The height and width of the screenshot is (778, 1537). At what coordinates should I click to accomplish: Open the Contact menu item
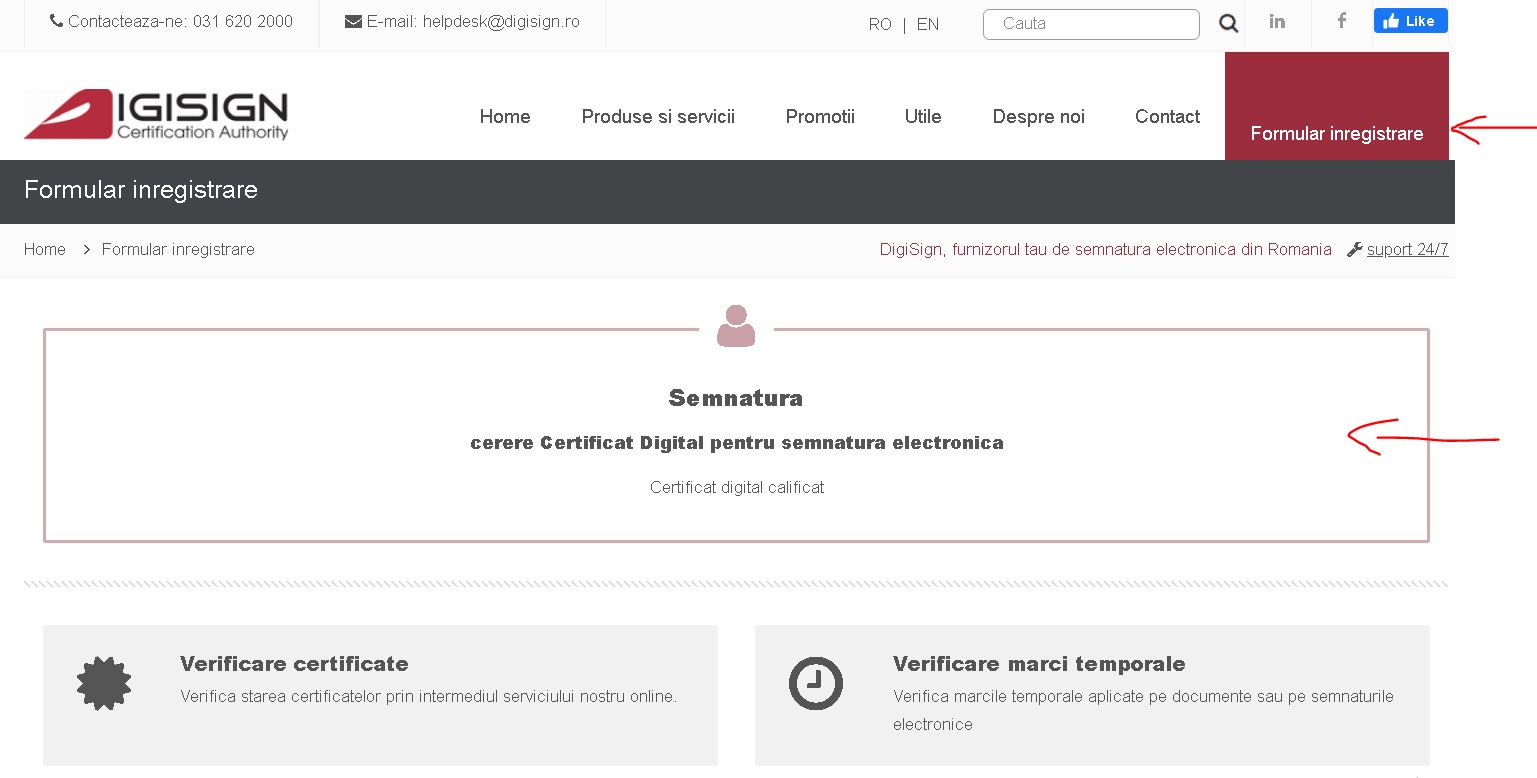click(1167, 117)
